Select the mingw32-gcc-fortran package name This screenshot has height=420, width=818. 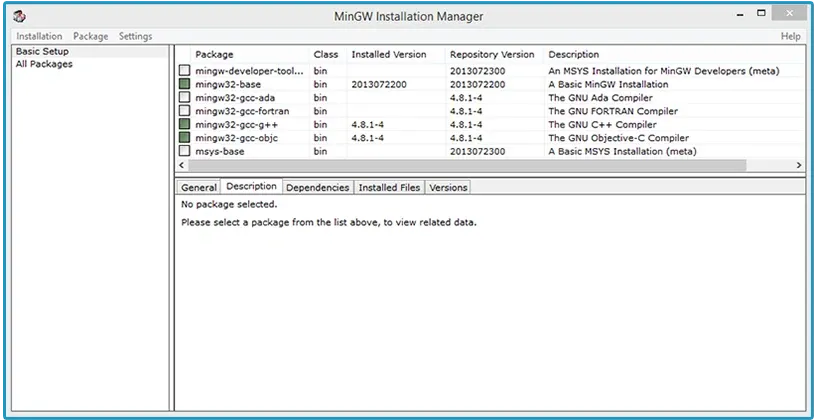tap(242, 111)
